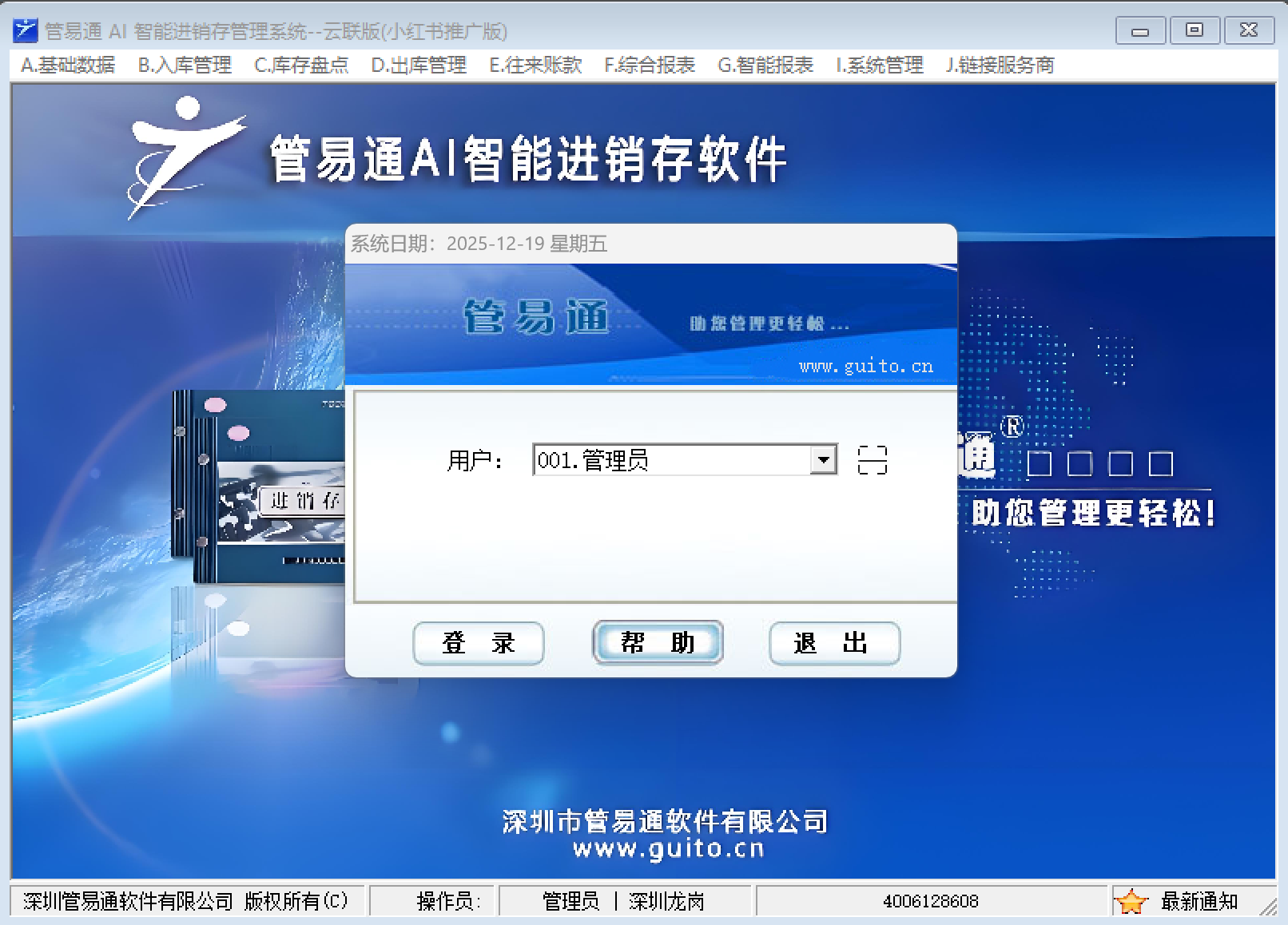1288x925 pixels.
Task: Click the star icon next to 最新通知
Action: [x=1131, y=902]
